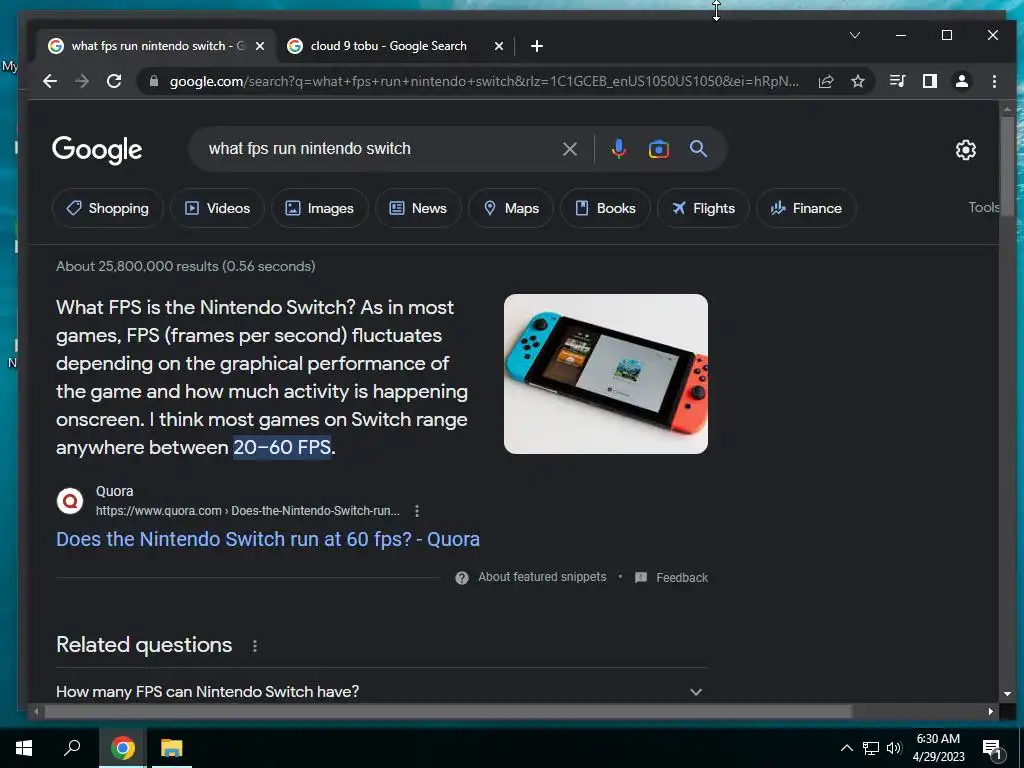Click in the Google search input field
The image size is (1024, 768).
pyautogui.click(x=379, y=149)
